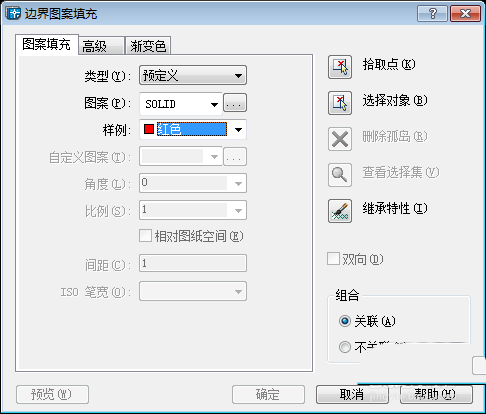Image resolution: width=486 pixels, height=414 pixels.
Task: Click the 删除孤岛 X icon
Action: click(x=340, y=139)
